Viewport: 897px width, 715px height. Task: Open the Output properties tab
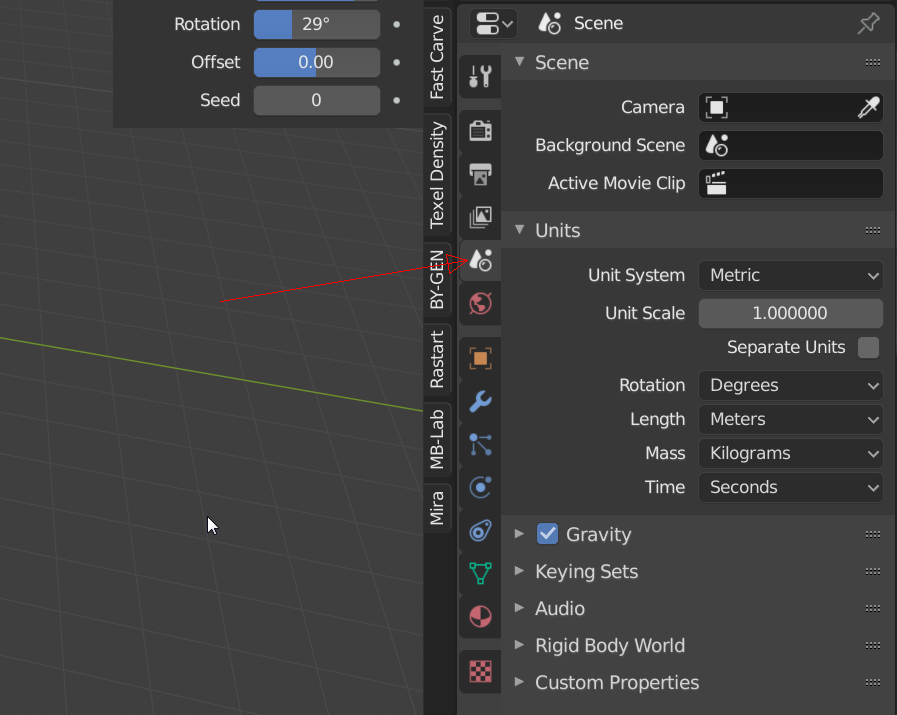tap(480, 174)
